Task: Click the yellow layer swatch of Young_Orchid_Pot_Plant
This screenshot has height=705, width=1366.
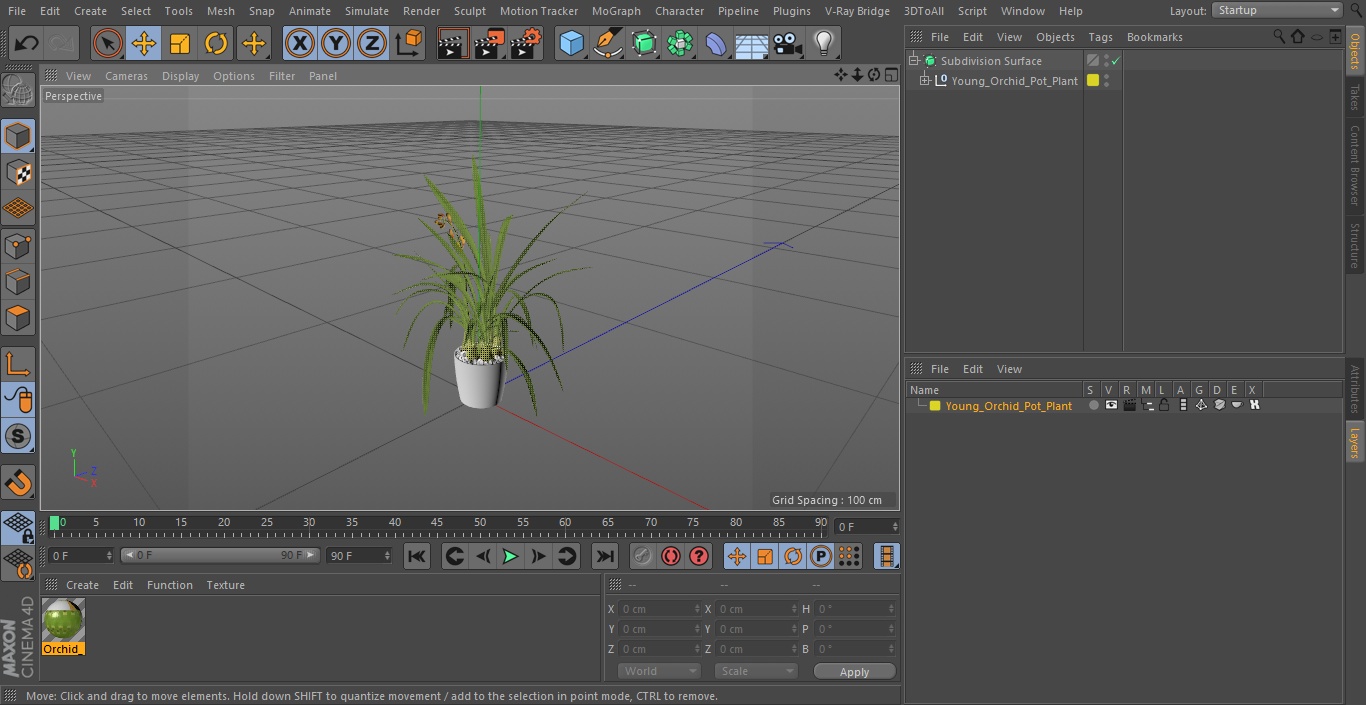Action: [935, 406]
